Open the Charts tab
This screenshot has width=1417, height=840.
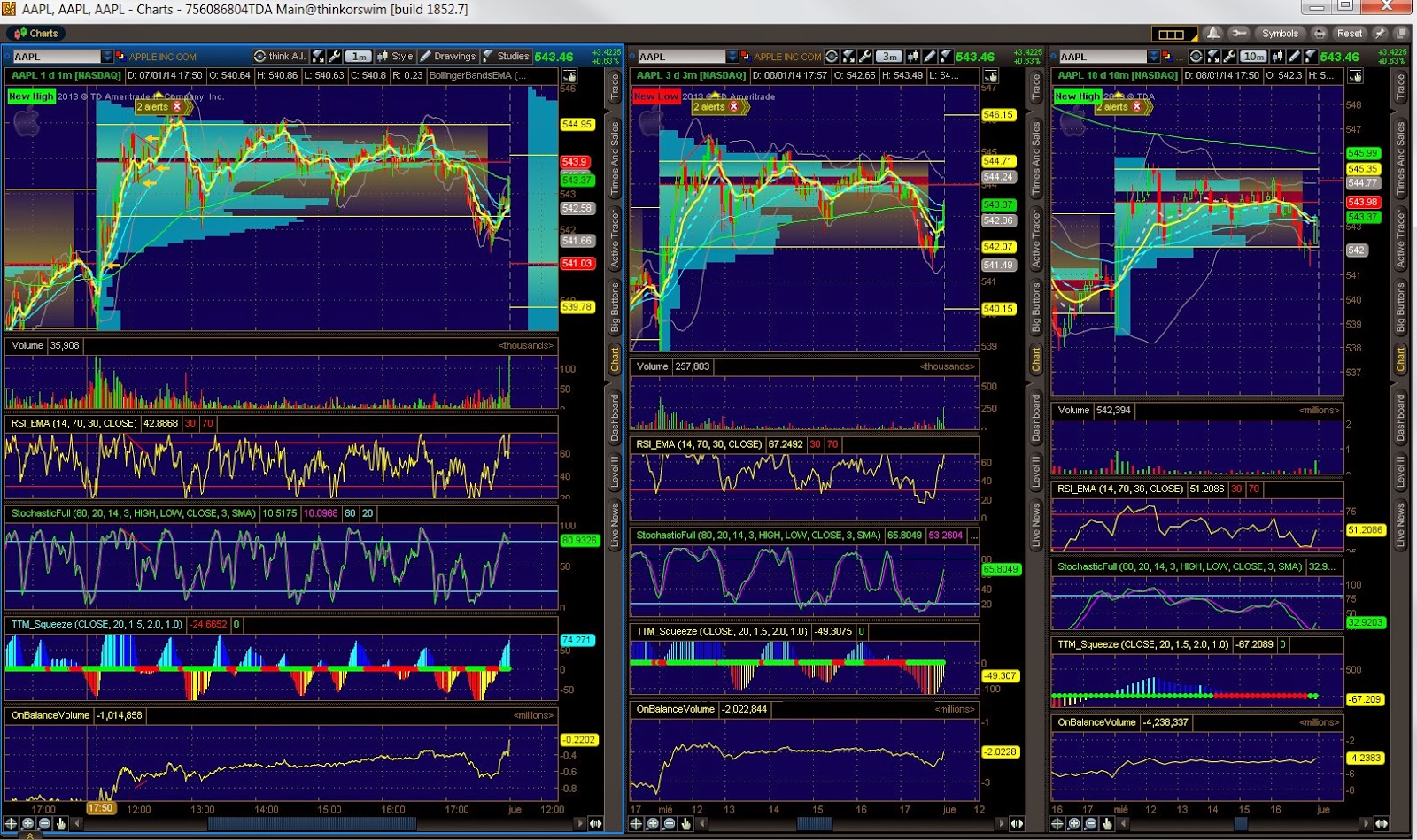[35, 34]
